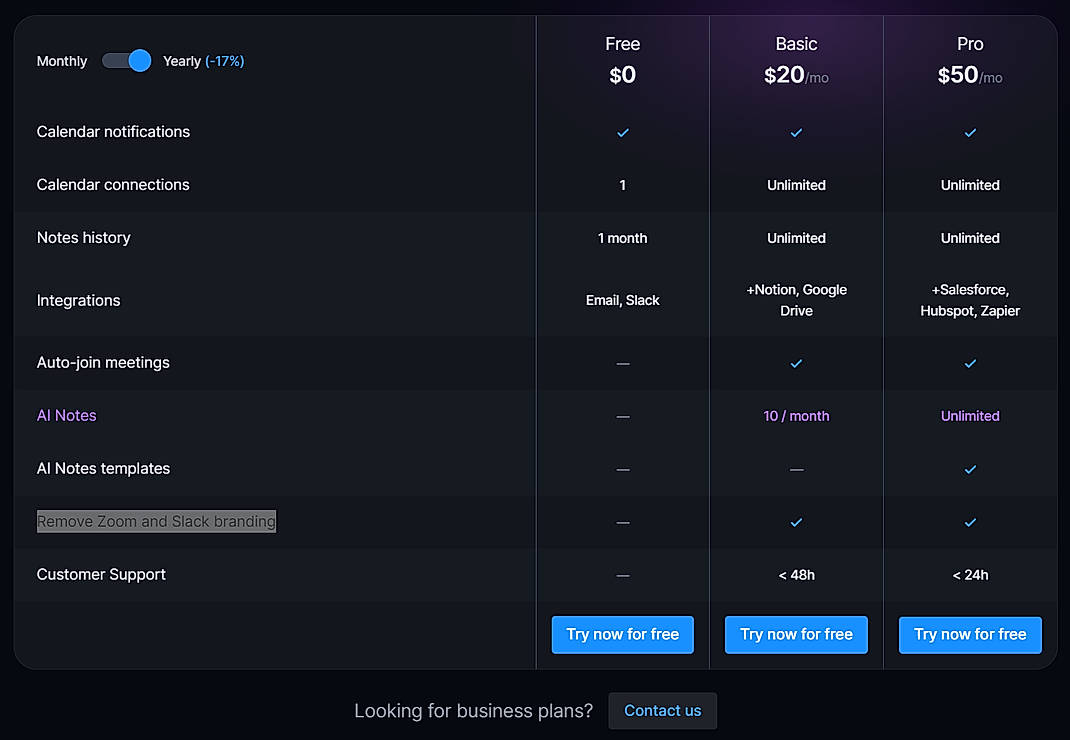Screen dimensions: 1070x740
Task: Click Basic plan's Remove branding checkmark
Action: (x=796, y=521)
